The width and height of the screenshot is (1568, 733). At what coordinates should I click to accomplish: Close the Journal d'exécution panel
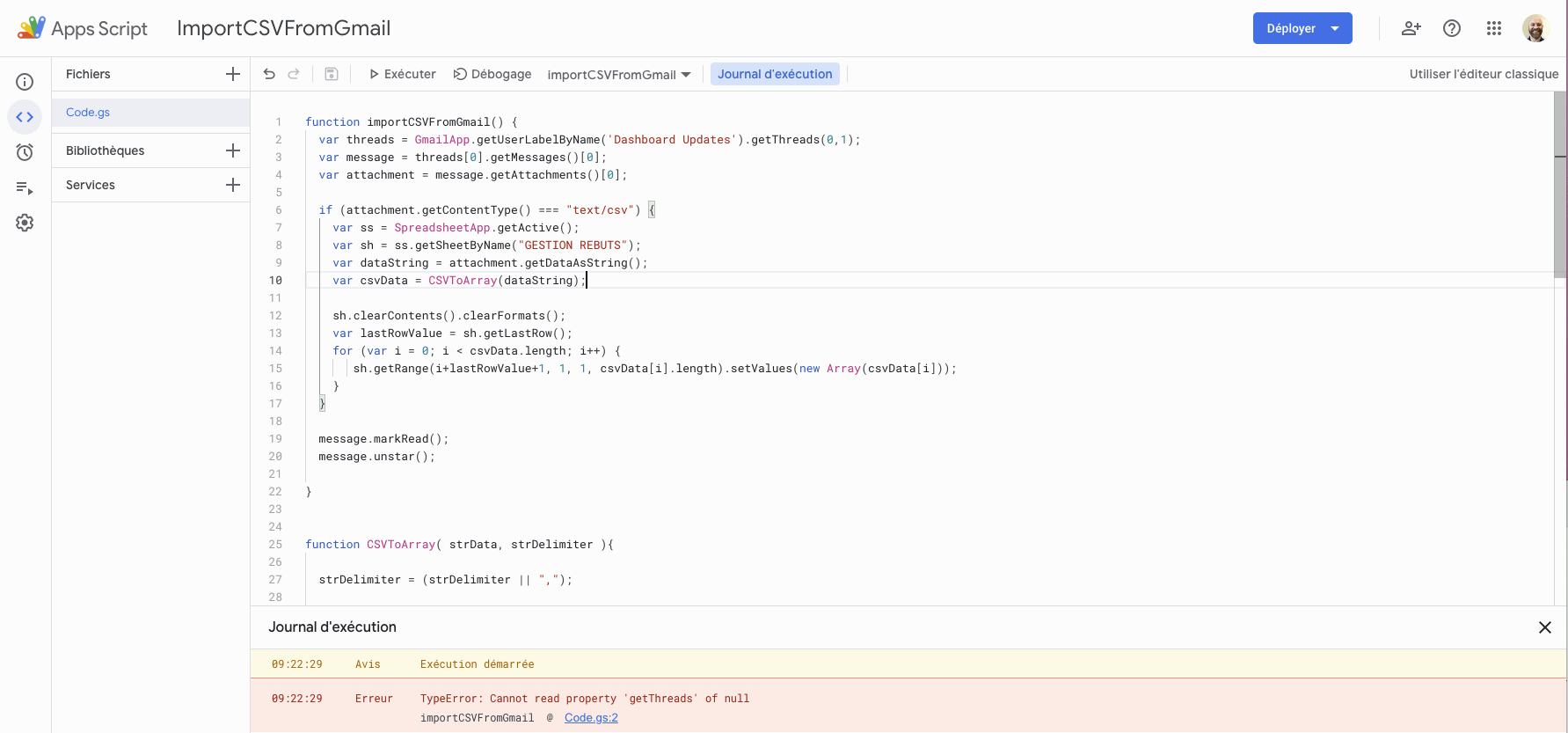1544,627
